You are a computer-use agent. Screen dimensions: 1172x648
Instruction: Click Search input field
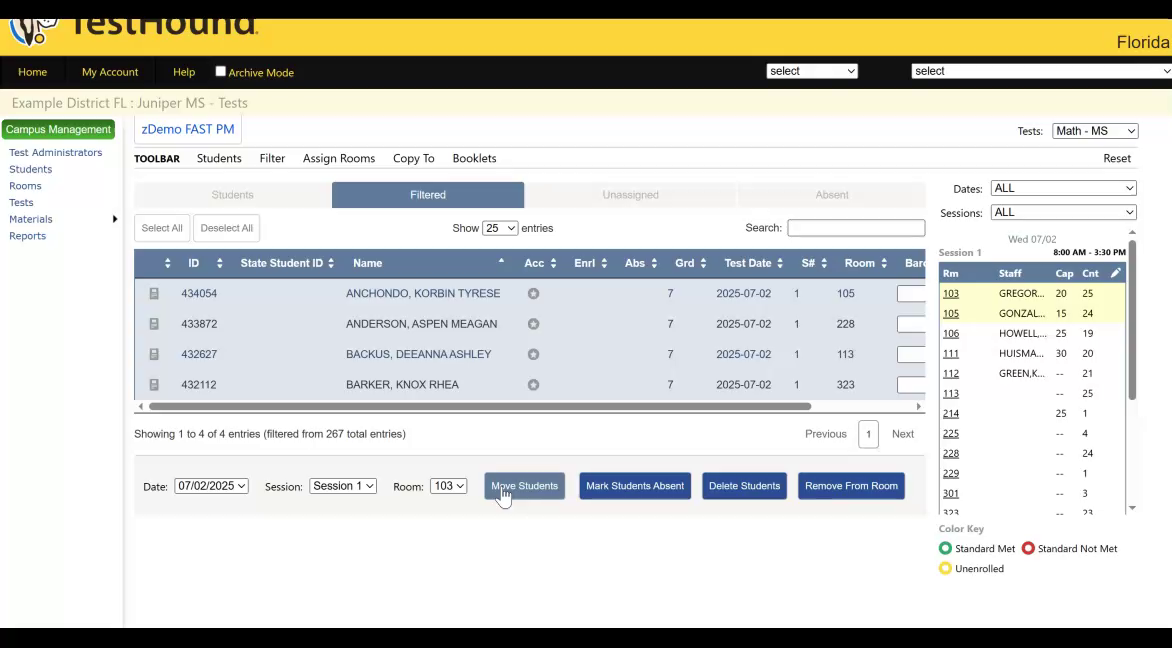tap(856, 228)
